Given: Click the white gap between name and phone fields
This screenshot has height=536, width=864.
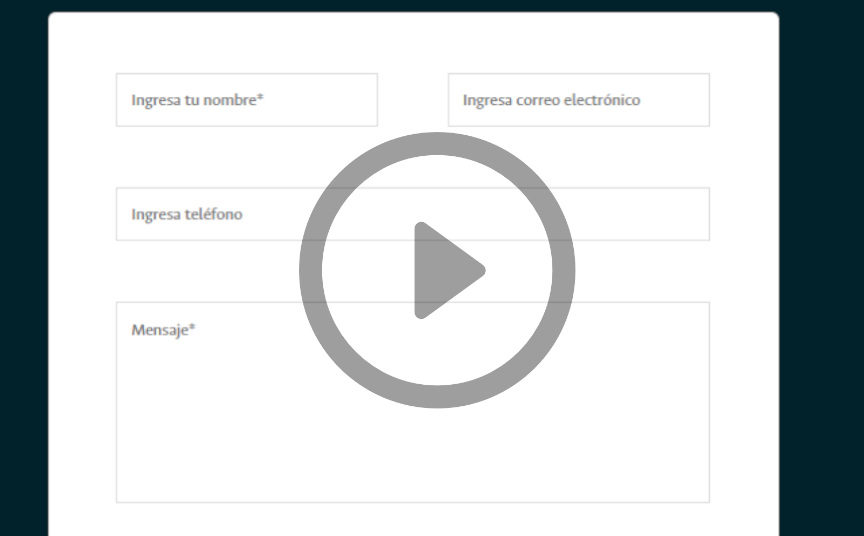Looking at the screenshot, I should [209, 157].
